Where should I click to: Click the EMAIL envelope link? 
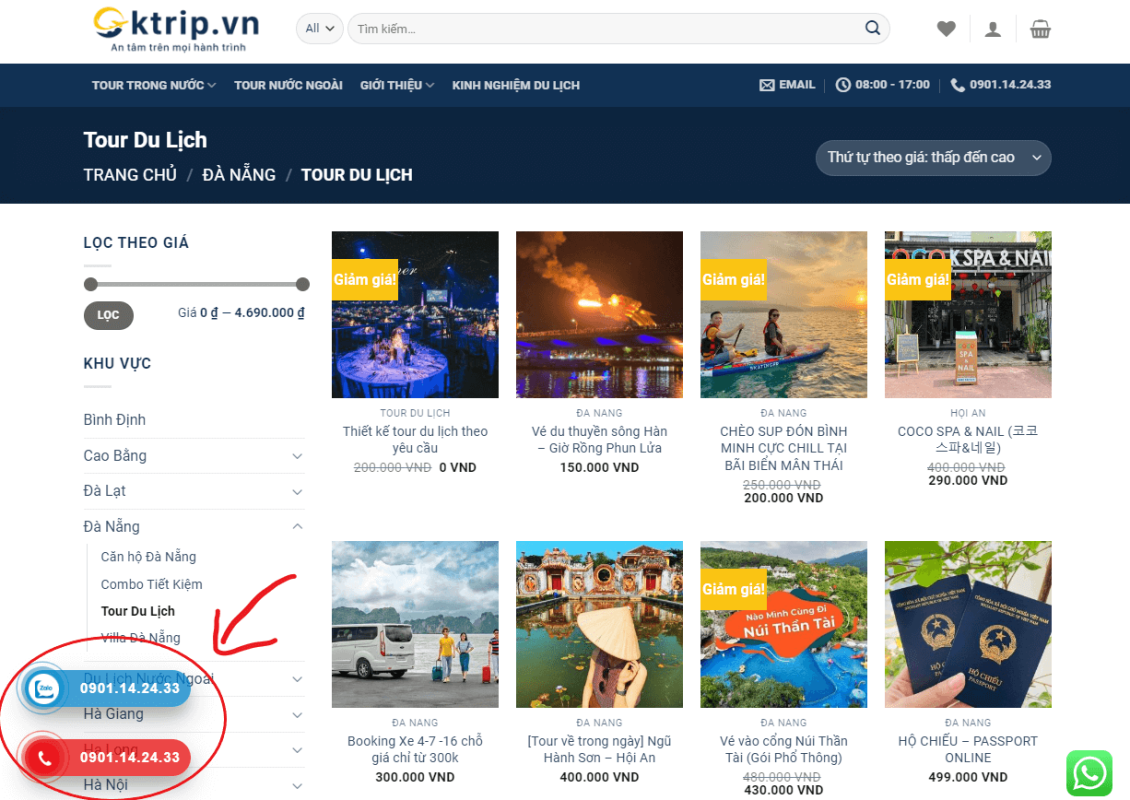click(x=787, y=84)
